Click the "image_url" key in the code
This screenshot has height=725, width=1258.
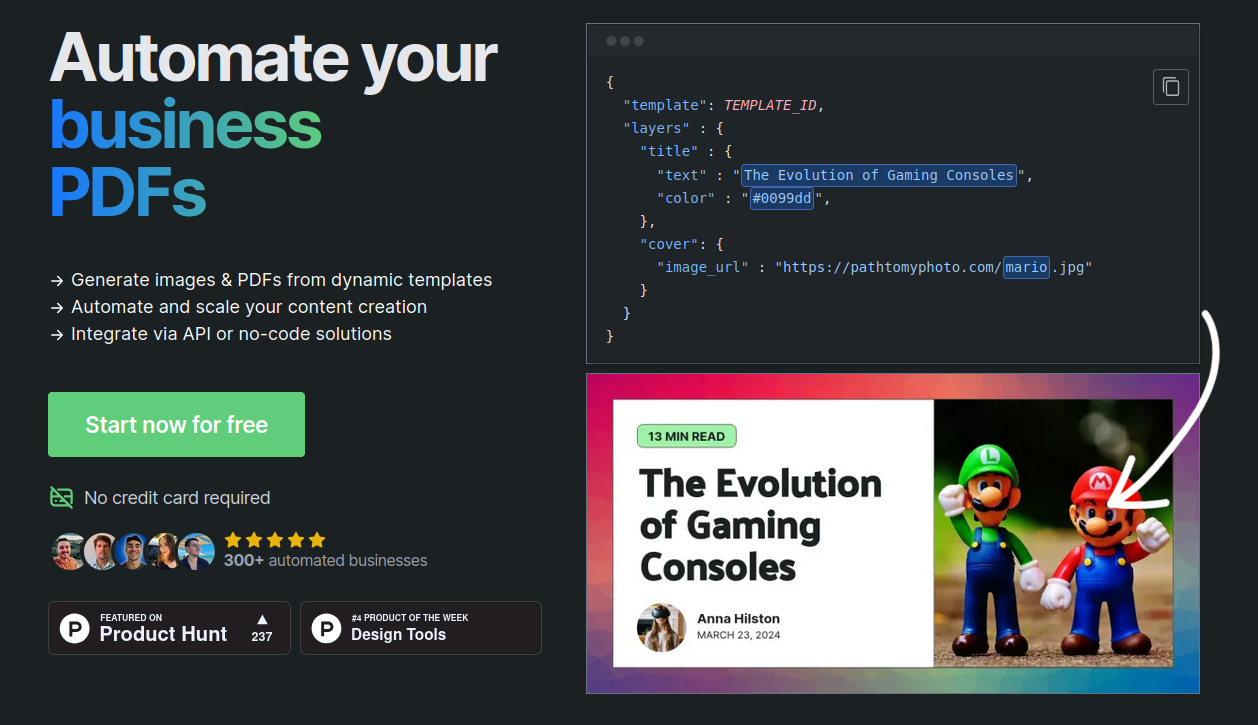702,267
